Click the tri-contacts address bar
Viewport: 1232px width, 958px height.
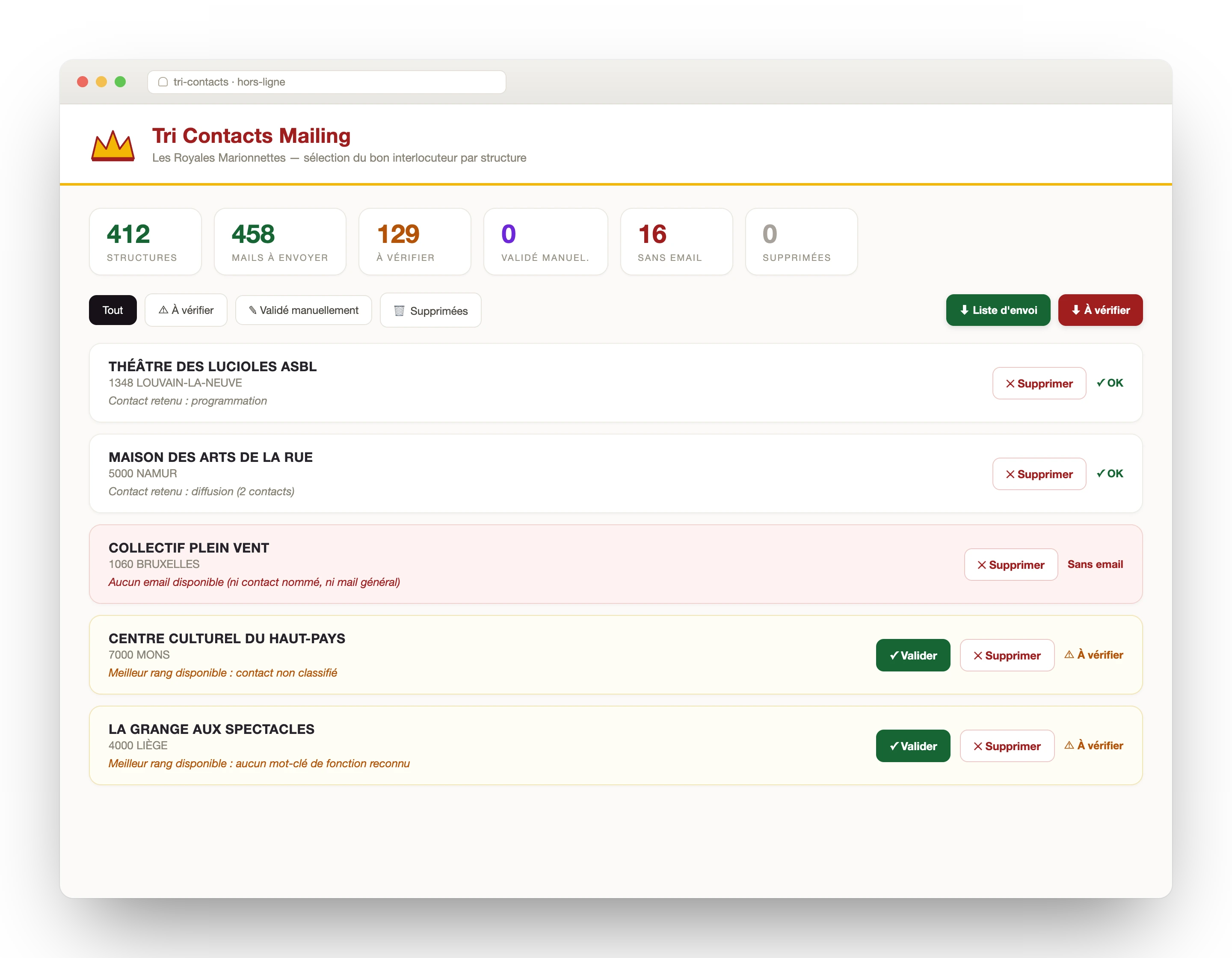pos(327,82)
